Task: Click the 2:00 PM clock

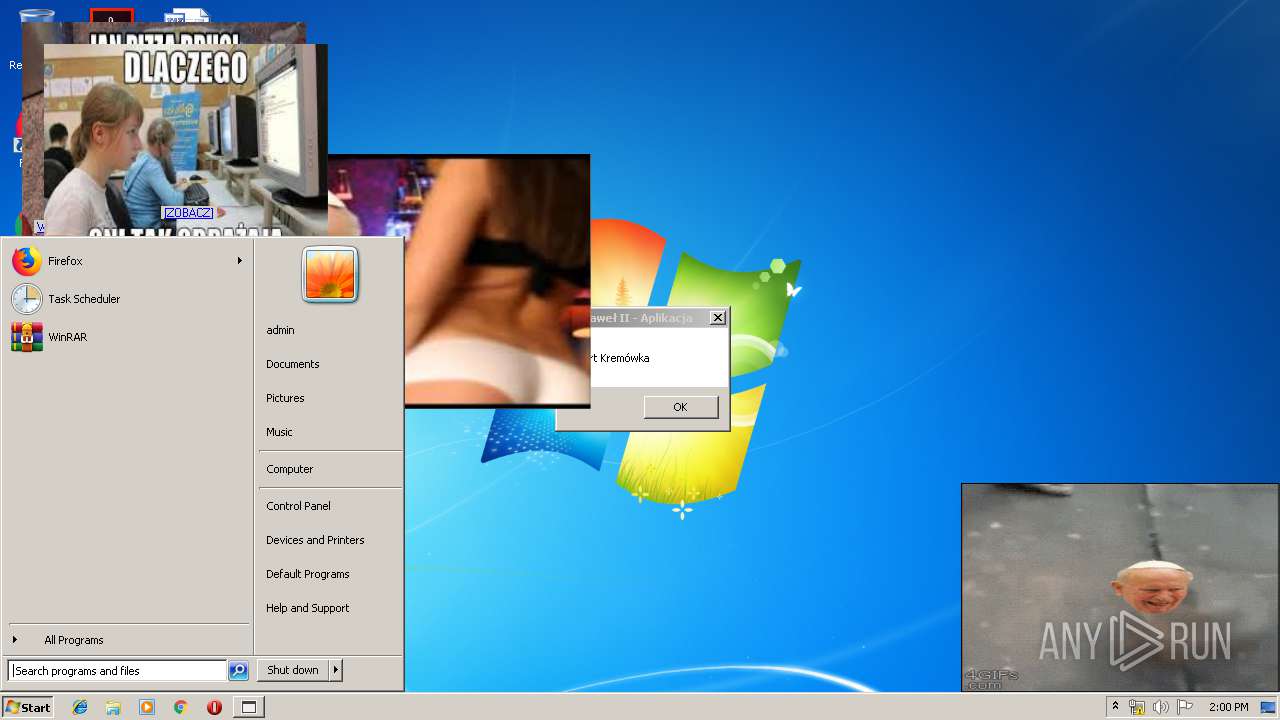Action: 1228,707
